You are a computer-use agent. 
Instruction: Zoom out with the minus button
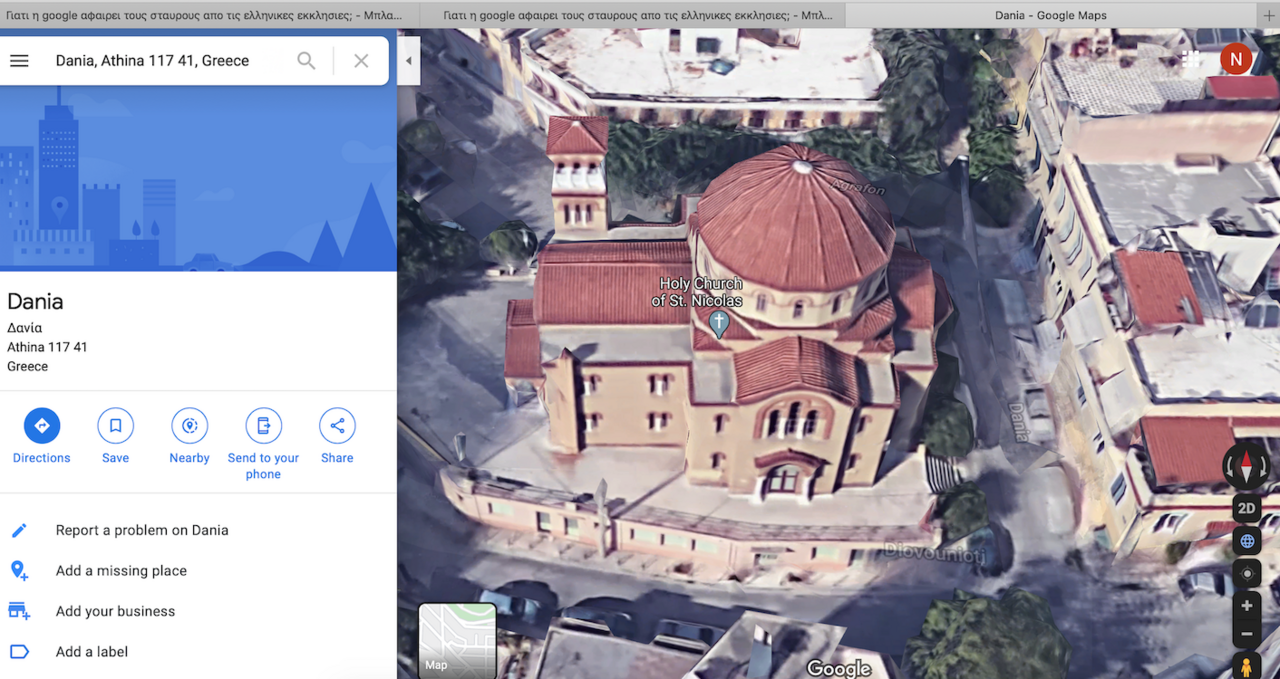click(1246, 634)
